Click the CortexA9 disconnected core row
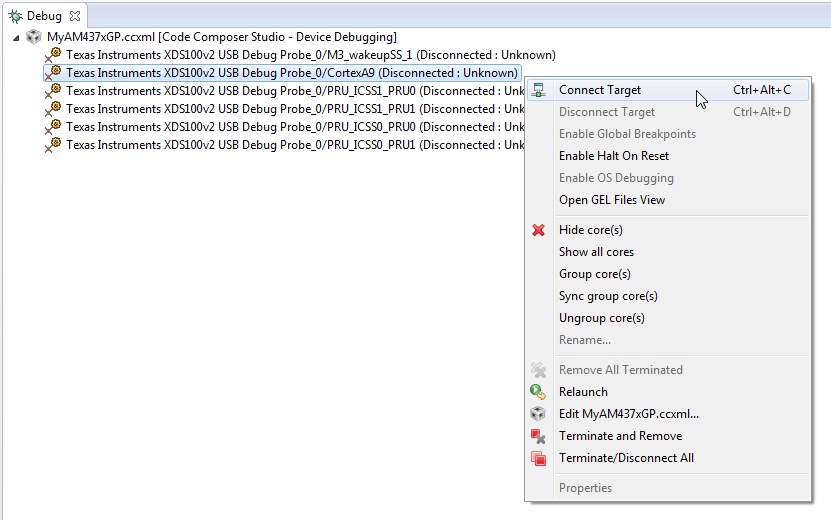Screen dimensions: 831x520 point(290,73)
